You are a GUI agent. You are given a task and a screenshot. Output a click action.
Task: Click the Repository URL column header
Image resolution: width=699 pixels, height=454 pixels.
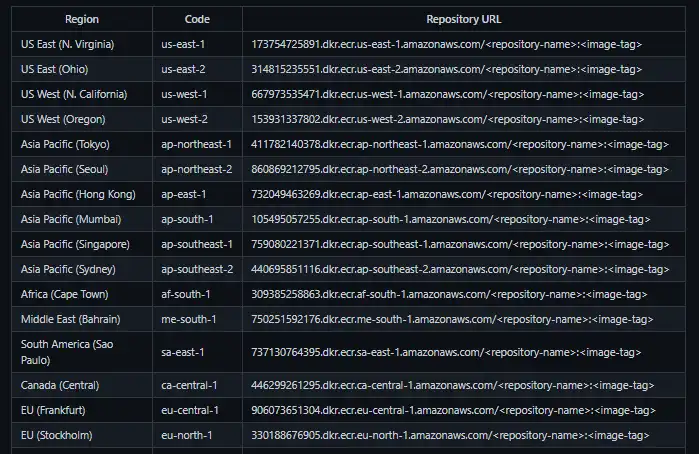coord(464,19)
